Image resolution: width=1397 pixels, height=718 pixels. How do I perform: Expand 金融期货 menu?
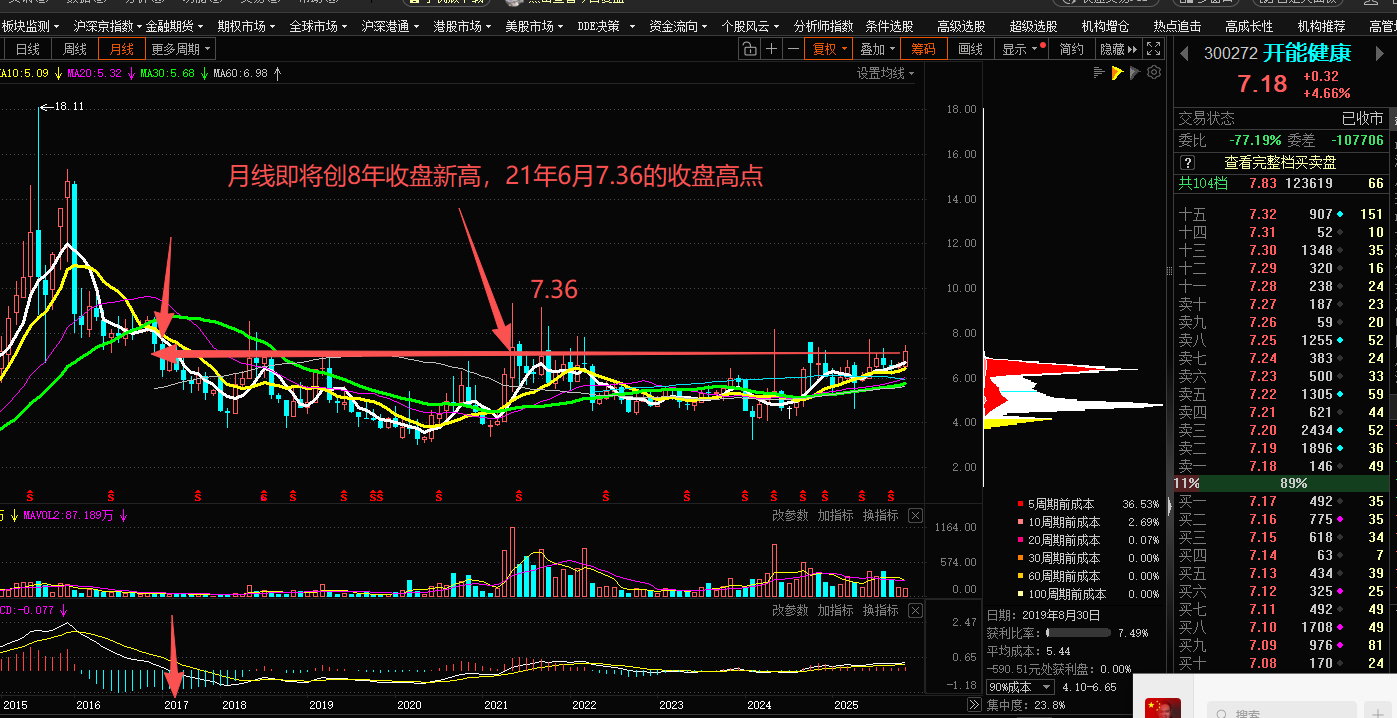(174, 26)
